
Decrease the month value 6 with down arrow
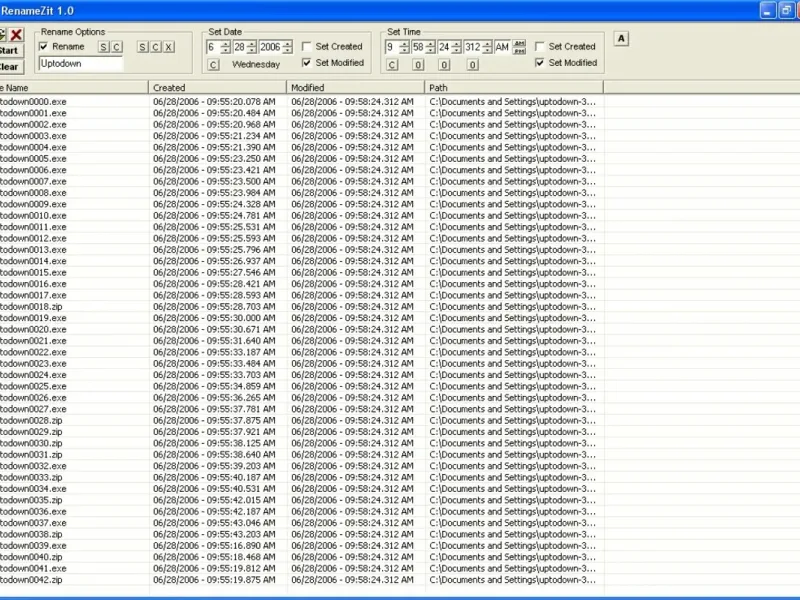click(x=226, y=51)
